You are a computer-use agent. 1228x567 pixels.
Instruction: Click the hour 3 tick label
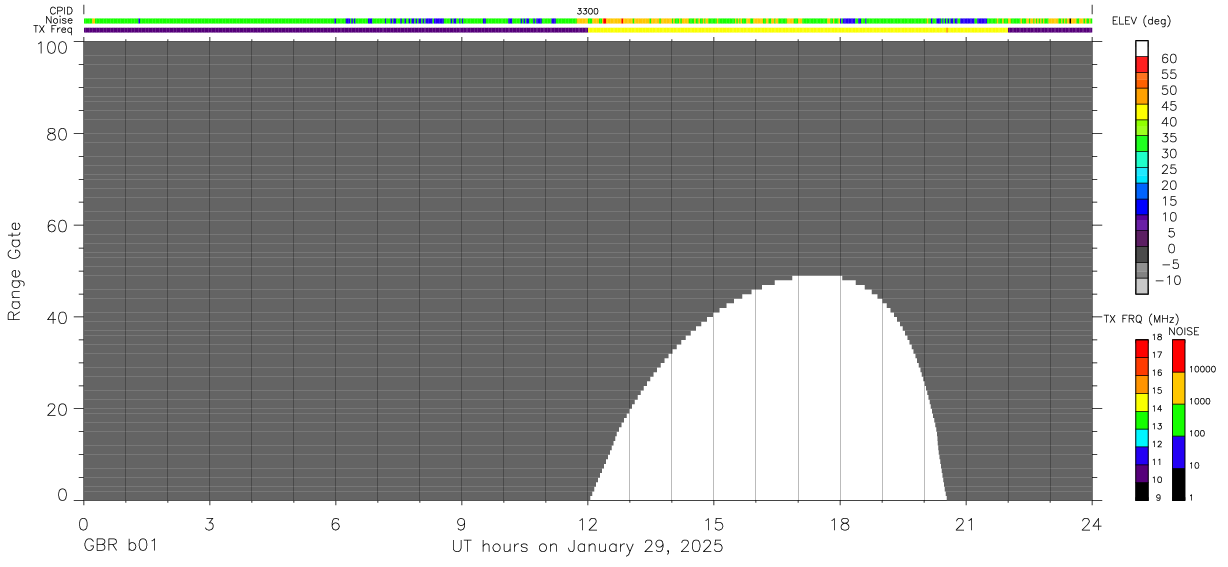pos(209,523)
